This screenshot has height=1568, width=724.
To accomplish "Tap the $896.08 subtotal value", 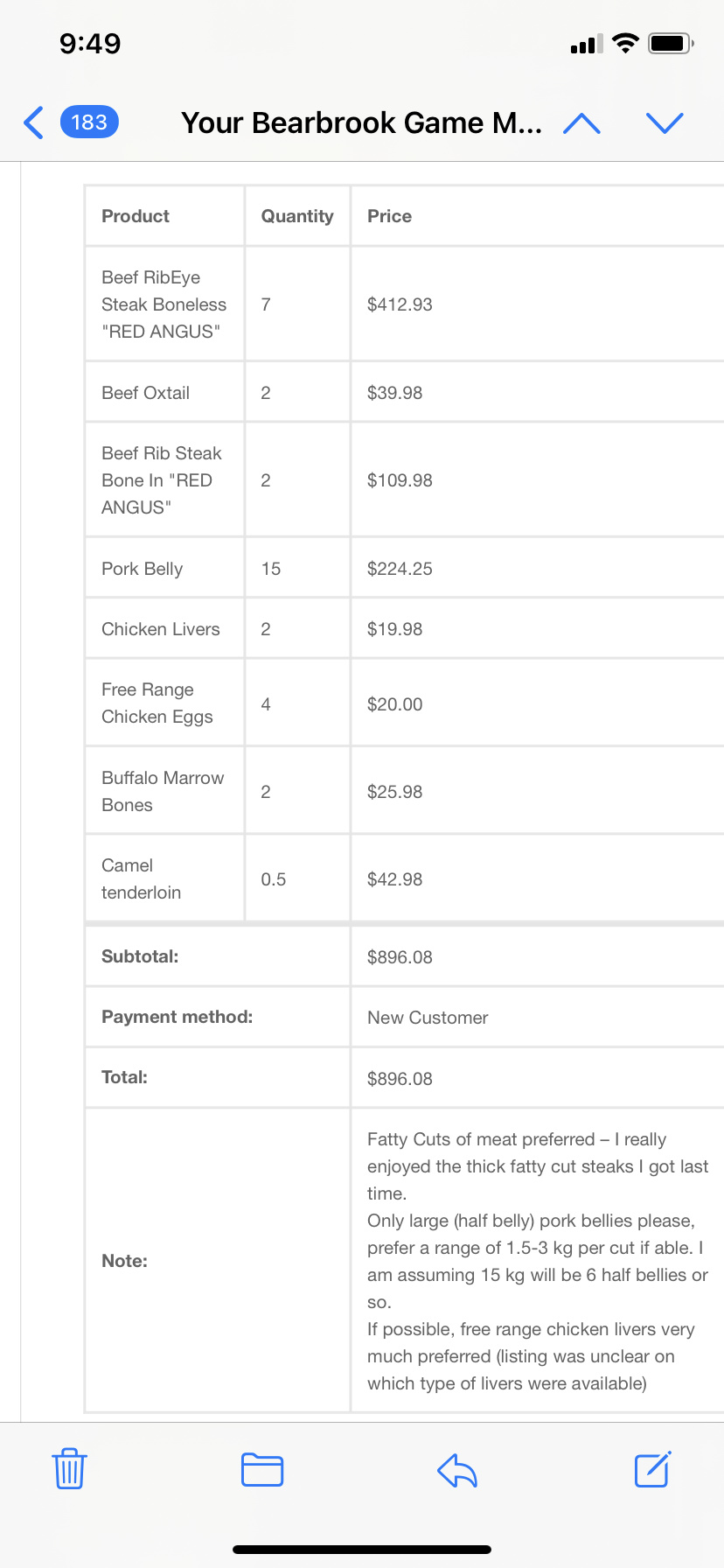I will pyautogui.click(x=400, y=957).
